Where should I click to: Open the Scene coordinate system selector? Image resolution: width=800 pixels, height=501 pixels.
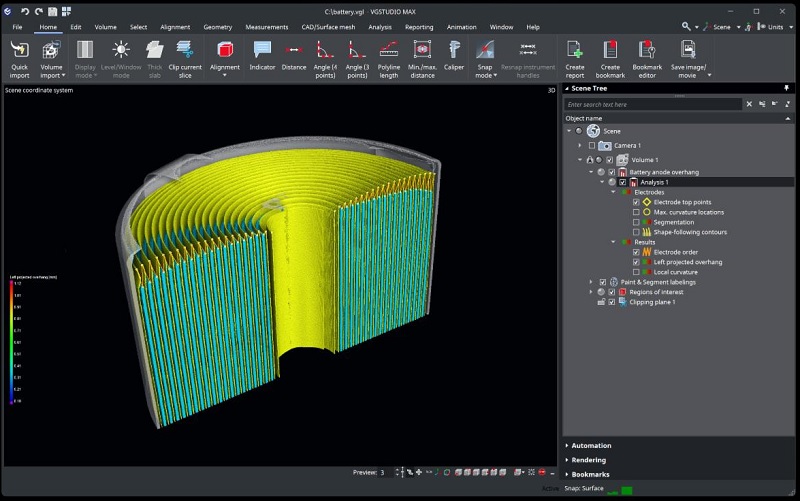(721, 27)
